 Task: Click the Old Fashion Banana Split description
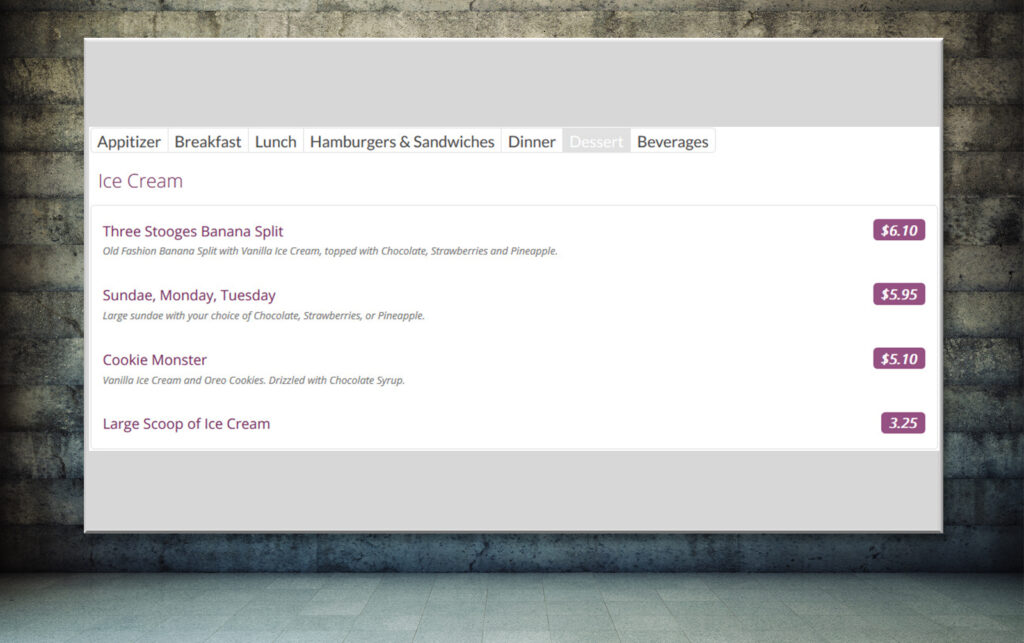[x=330, y=251]
